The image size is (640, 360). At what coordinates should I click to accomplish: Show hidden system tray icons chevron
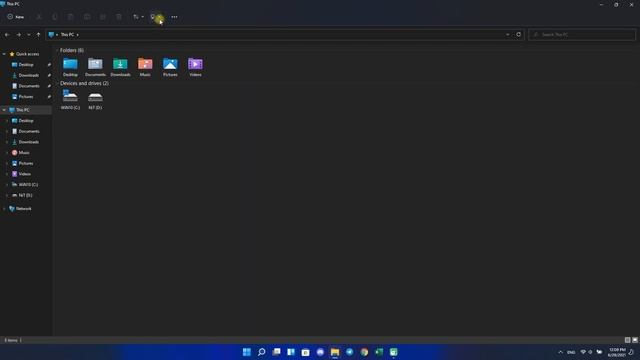pyautogui.click(x=560, y=352)
